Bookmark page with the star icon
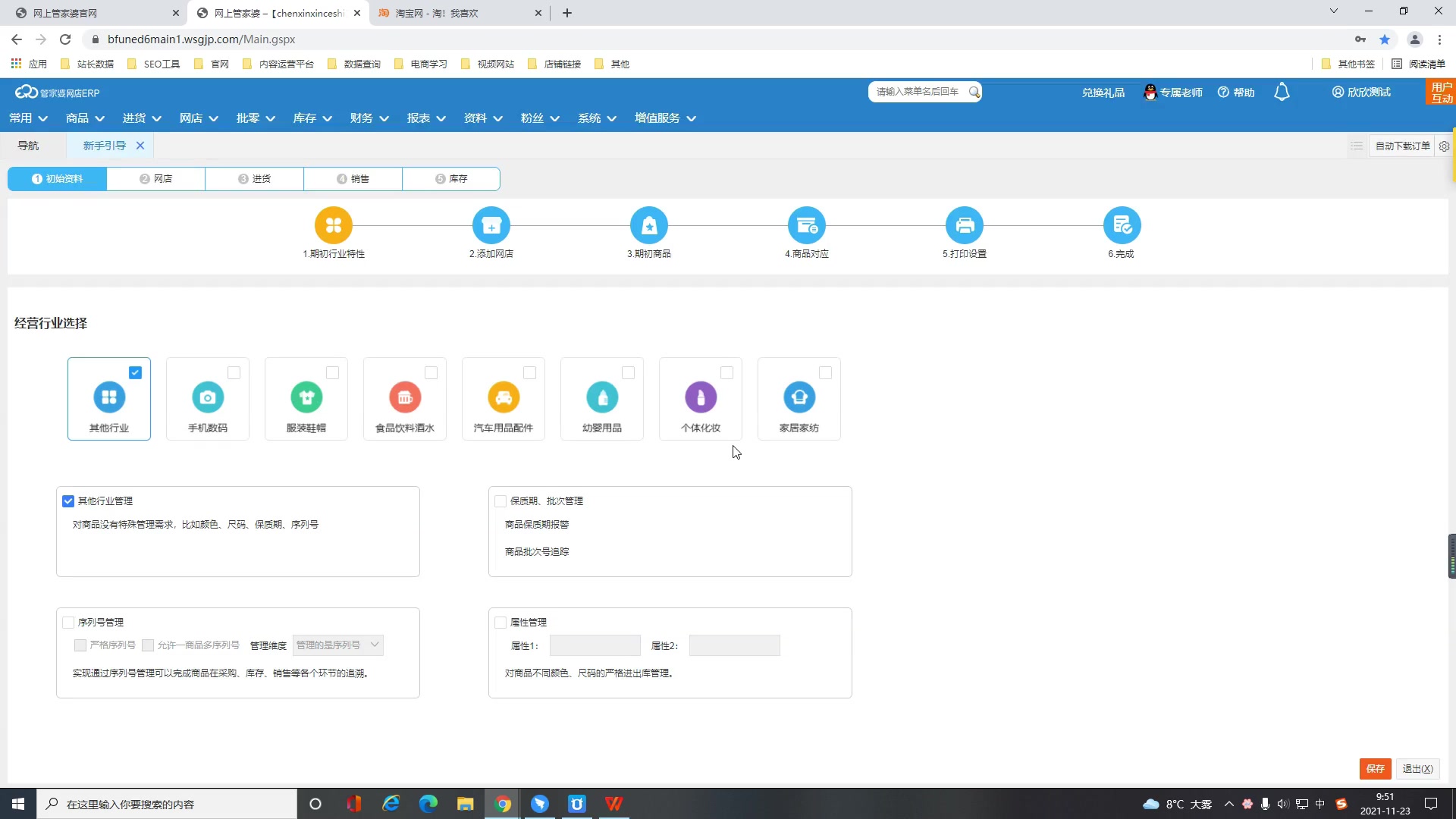The image size is (1456, 819). pos(1385,39)
